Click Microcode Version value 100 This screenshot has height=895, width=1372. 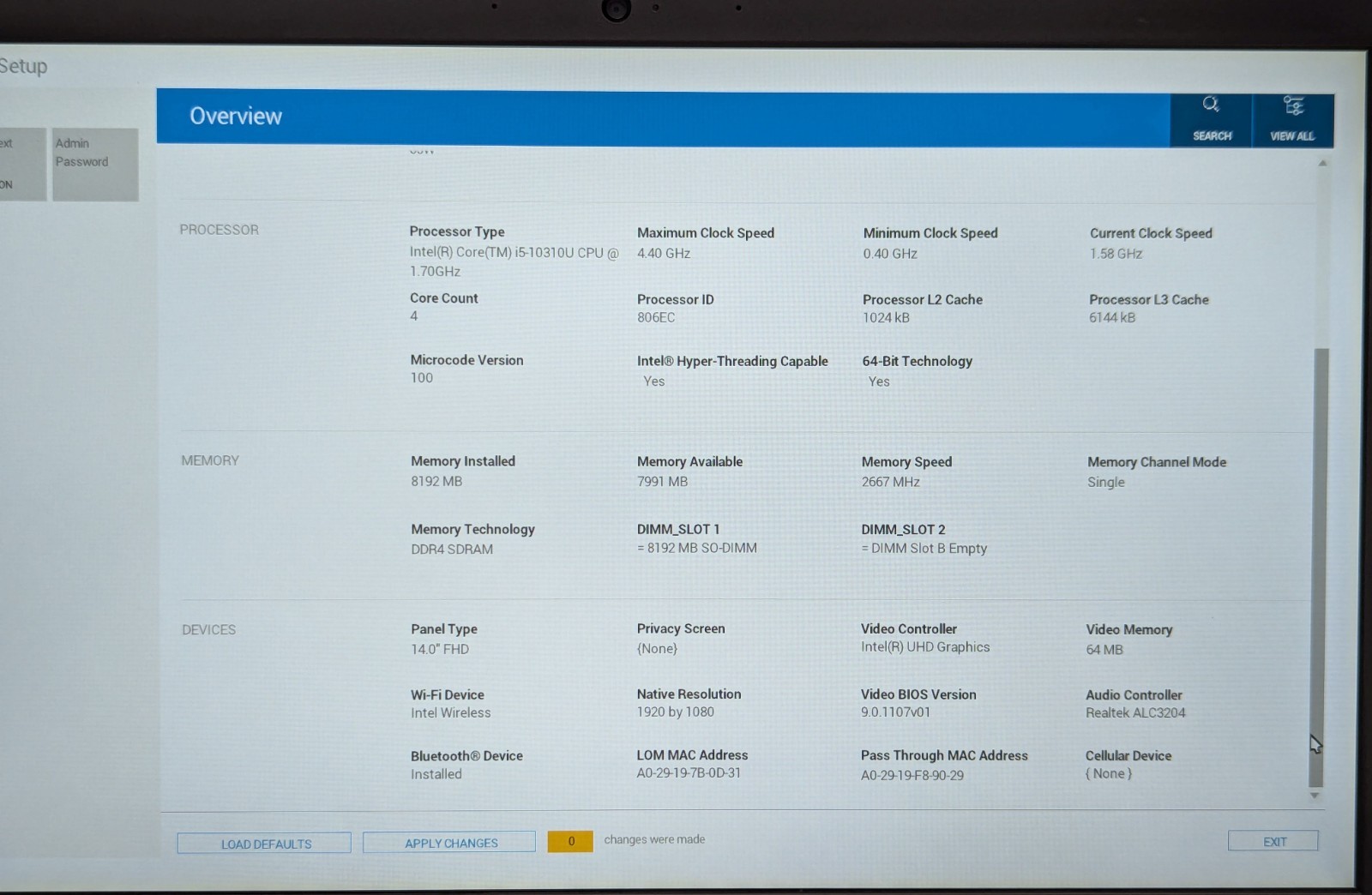coord(421,378)
